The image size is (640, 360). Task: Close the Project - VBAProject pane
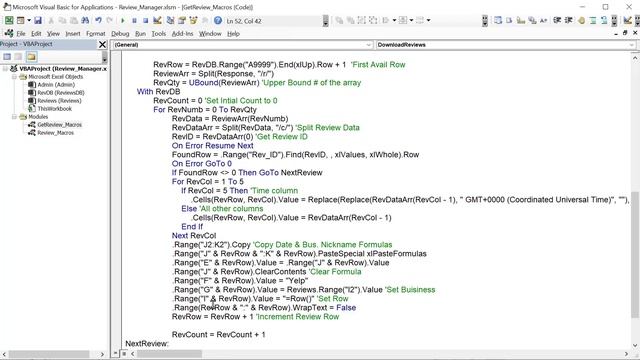(x=102, y=44)
